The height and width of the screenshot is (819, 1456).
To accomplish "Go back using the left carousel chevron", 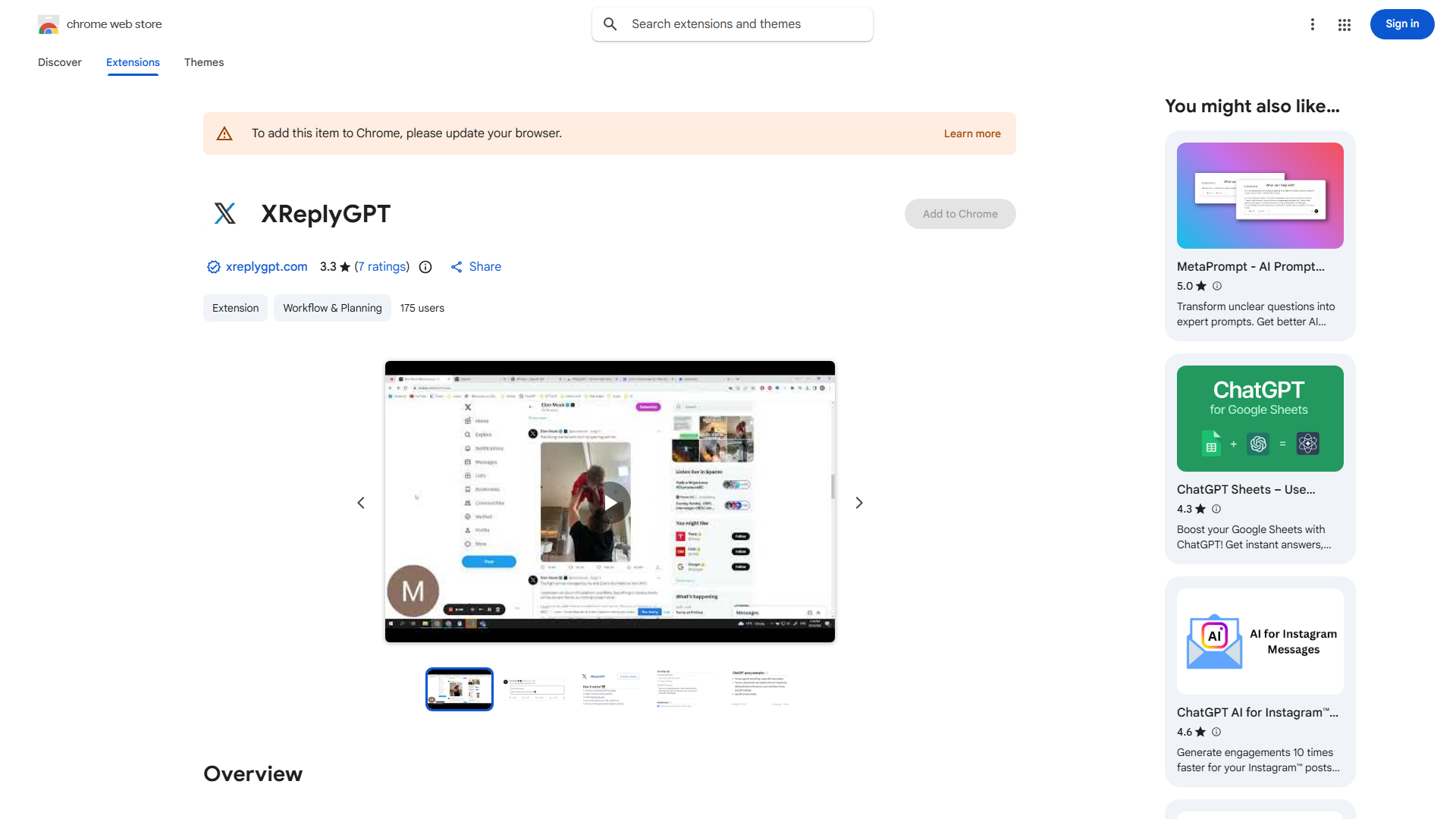I will click(x=360, y=502).
